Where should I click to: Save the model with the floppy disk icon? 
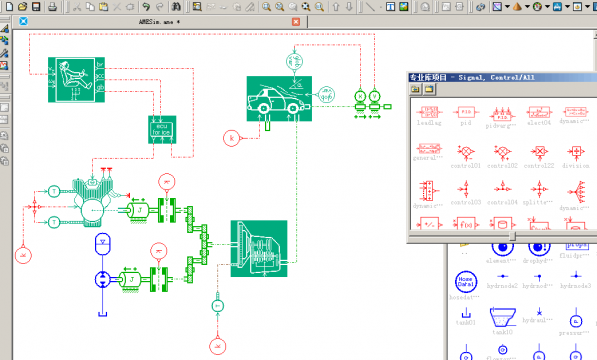coord(36,6)
